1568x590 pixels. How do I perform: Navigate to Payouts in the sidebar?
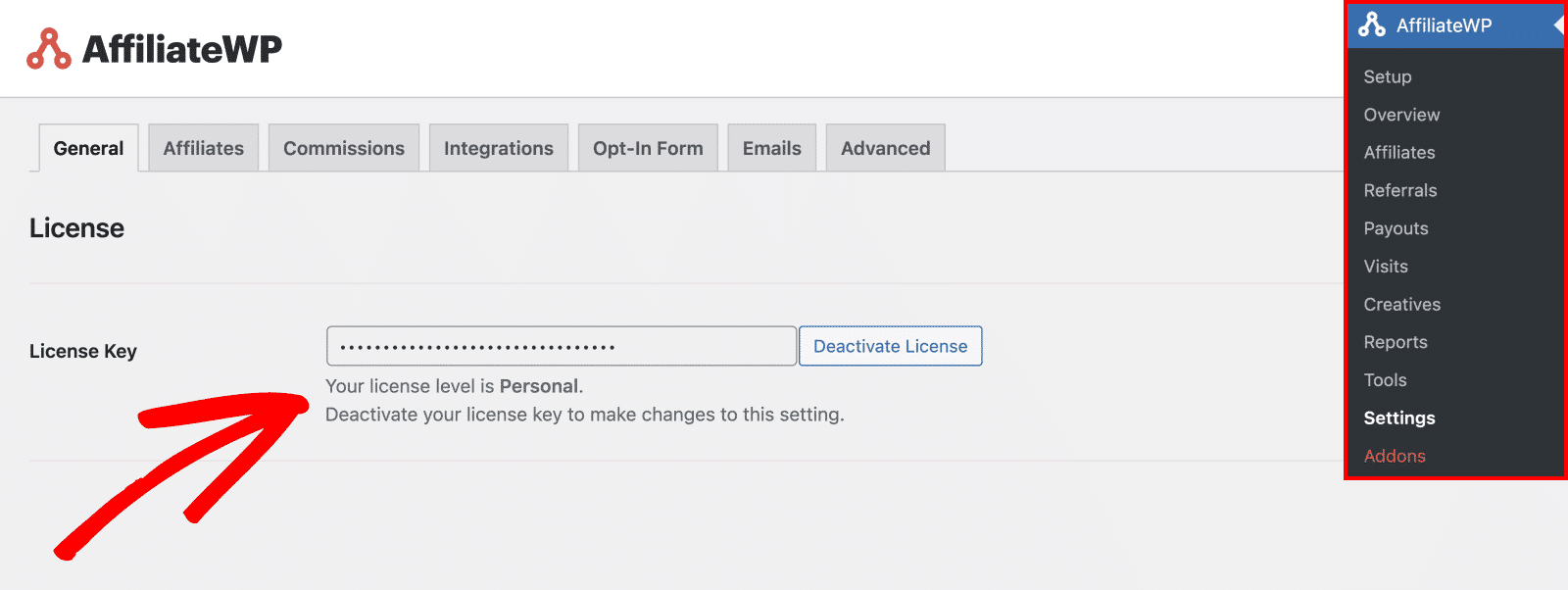1396,228
